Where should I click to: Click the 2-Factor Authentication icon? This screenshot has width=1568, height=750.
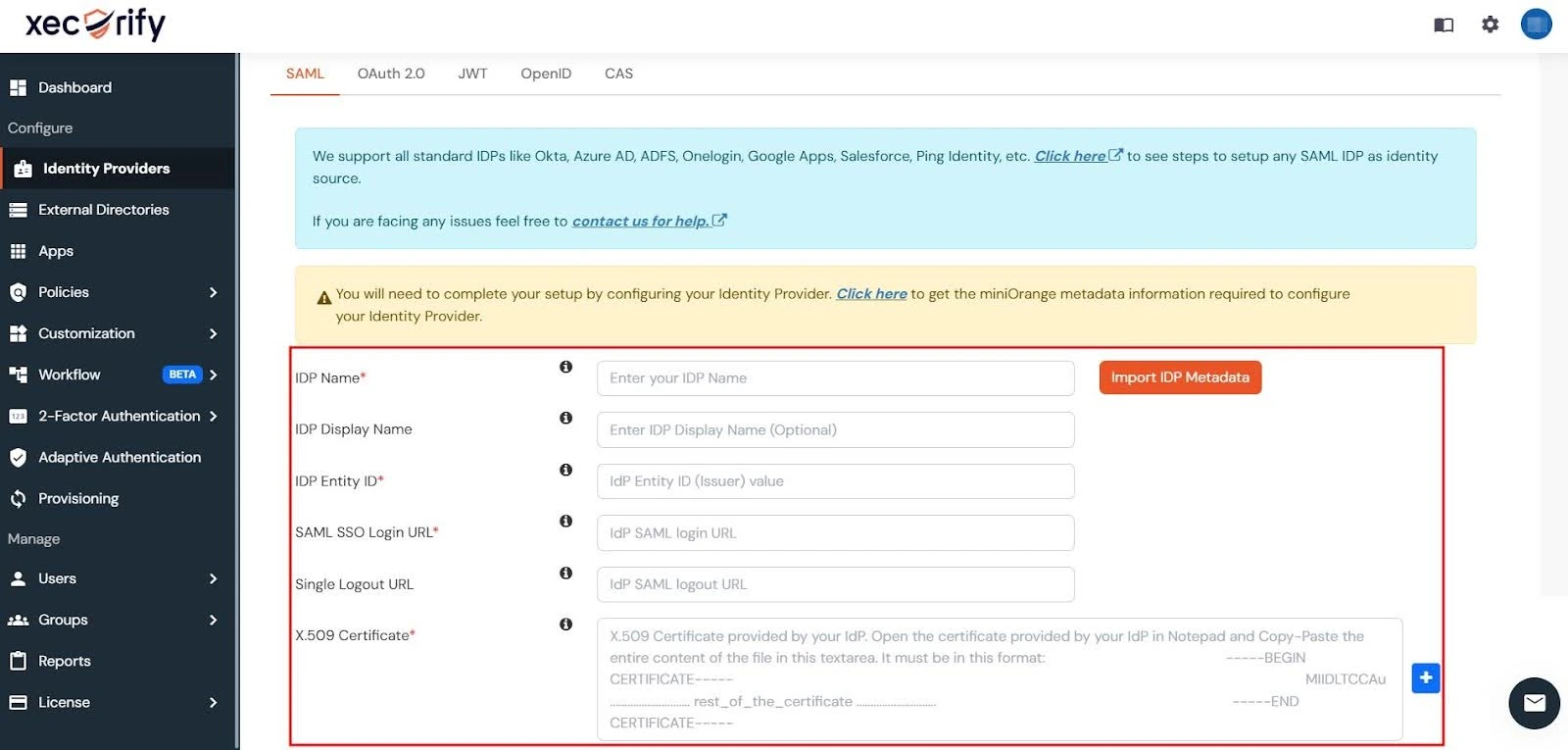18,416
